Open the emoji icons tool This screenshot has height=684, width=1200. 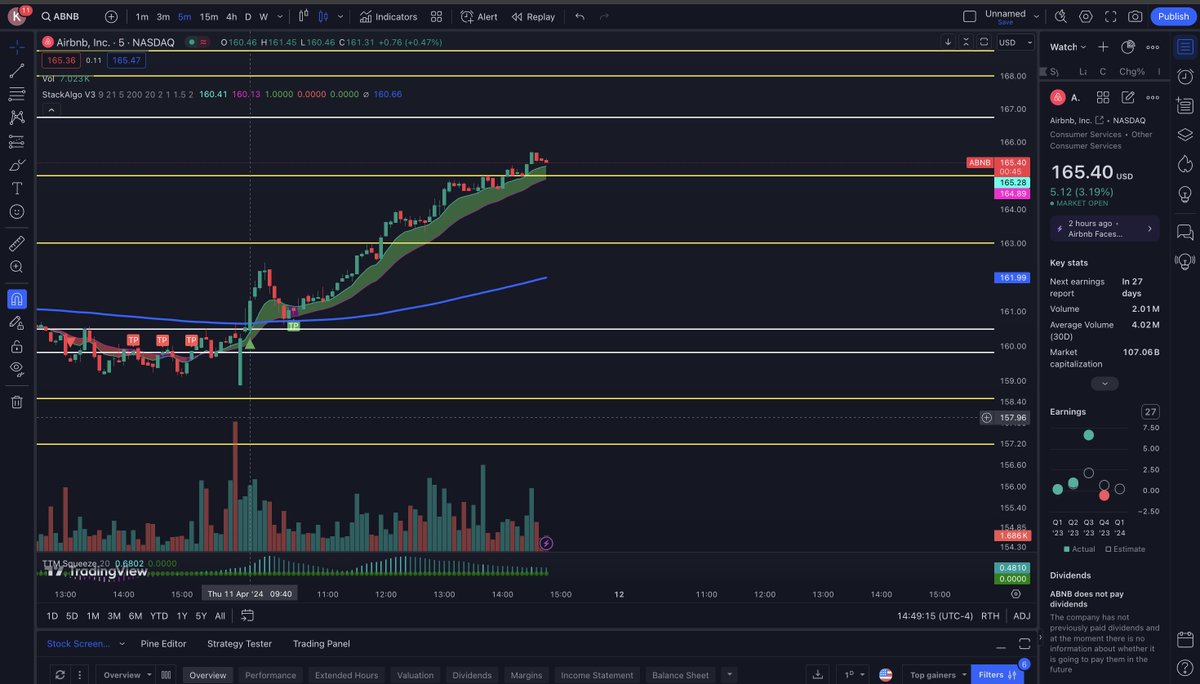pos(17,212)
